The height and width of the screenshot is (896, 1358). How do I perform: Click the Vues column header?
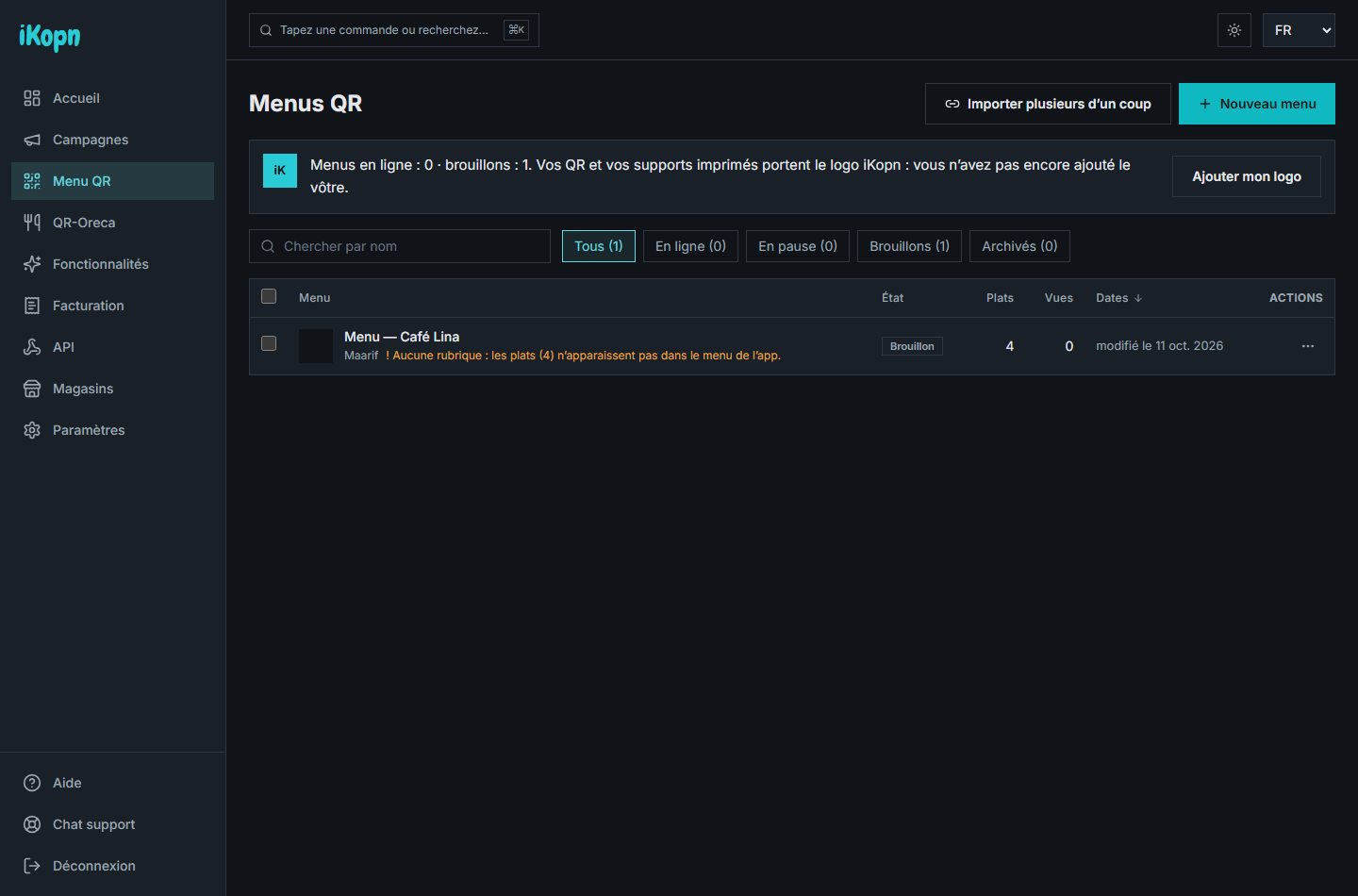(x=1059, y=298)
